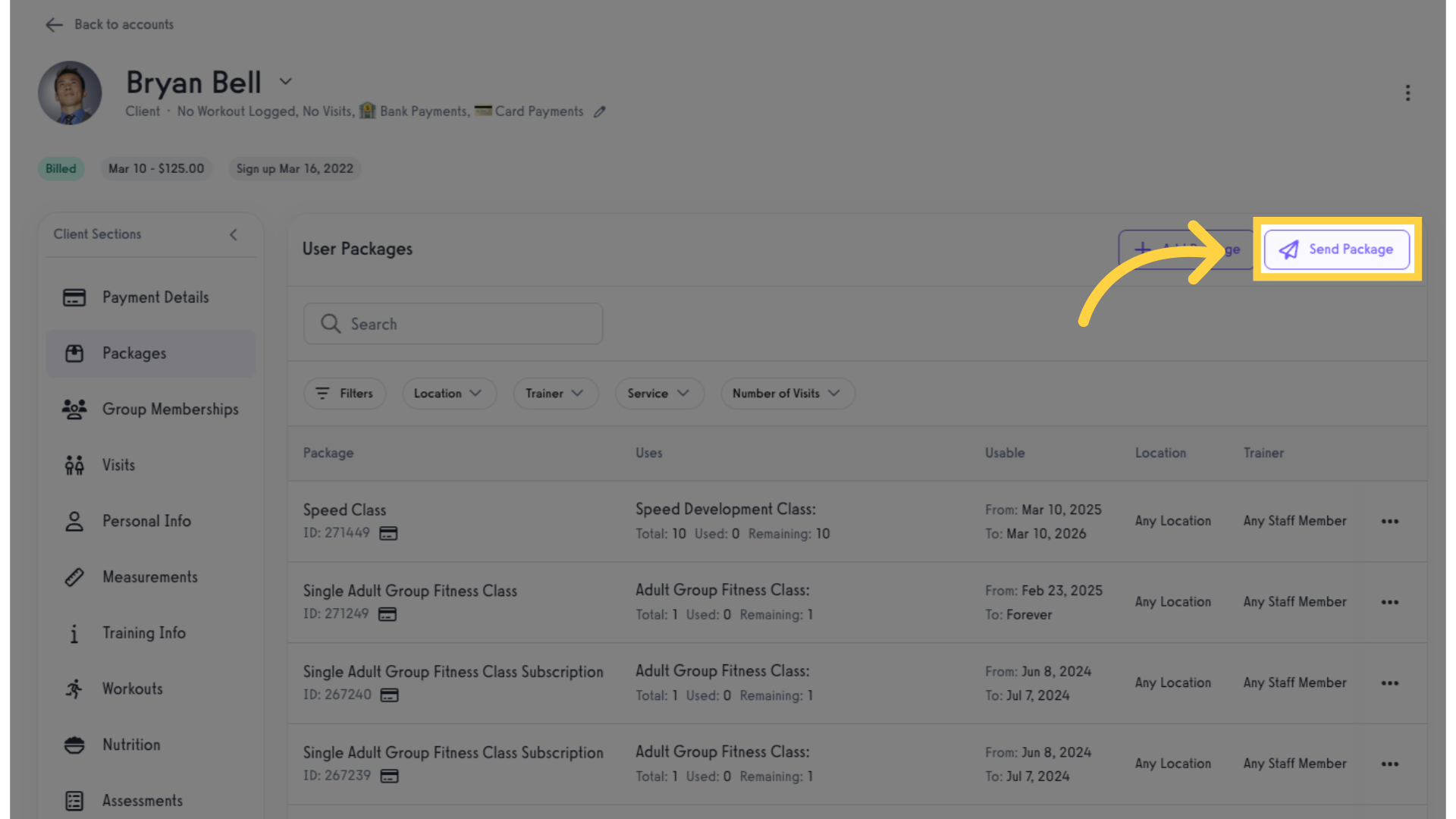Open more options for ID 267240 row
Screen dimensions: 1456x819
click(x=1389, y=683)
